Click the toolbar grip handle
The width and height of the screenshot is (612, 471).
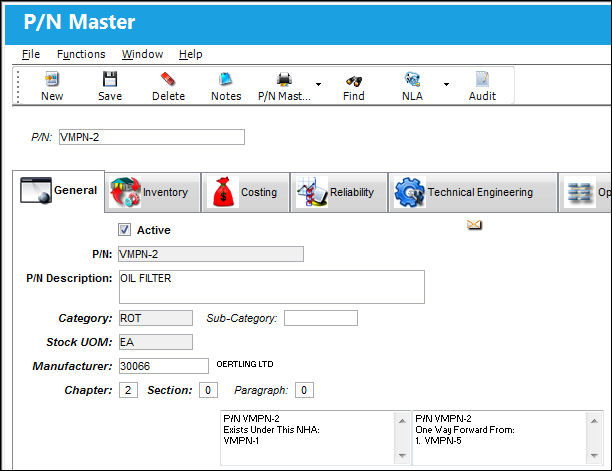point(18,86)
